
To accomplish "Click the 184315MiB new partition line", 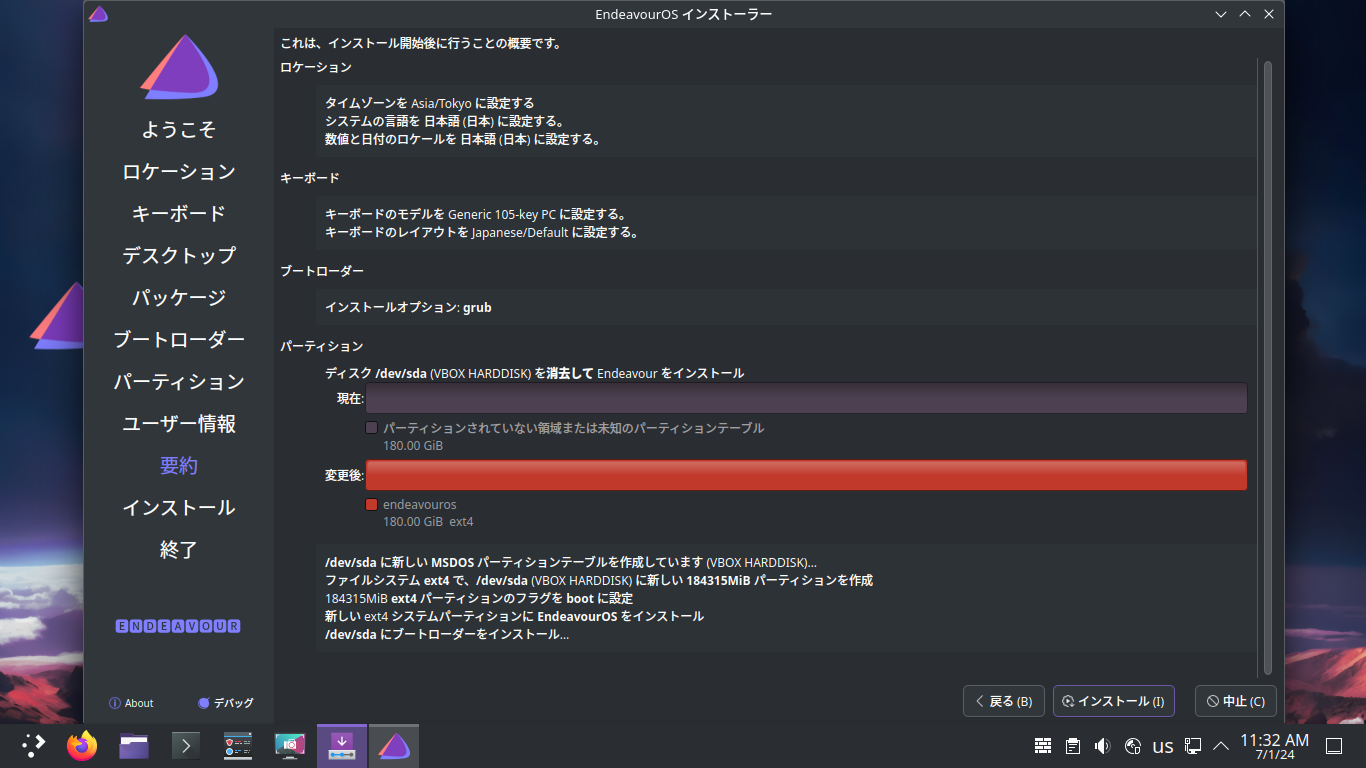I will (599, 580).
